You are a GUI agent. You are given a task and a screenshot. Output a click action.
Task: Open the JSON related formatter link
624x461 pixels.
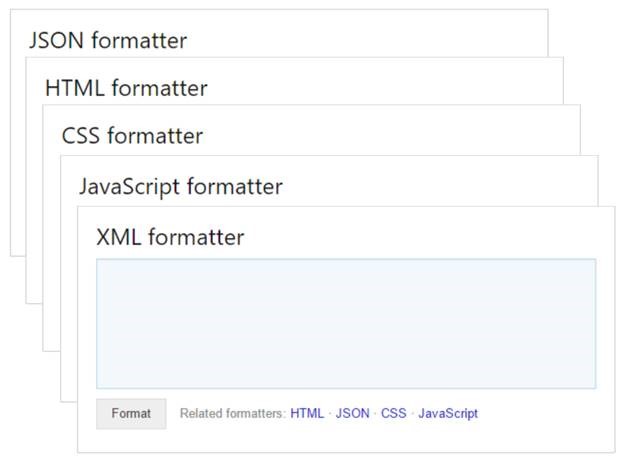tap(352, 413)
